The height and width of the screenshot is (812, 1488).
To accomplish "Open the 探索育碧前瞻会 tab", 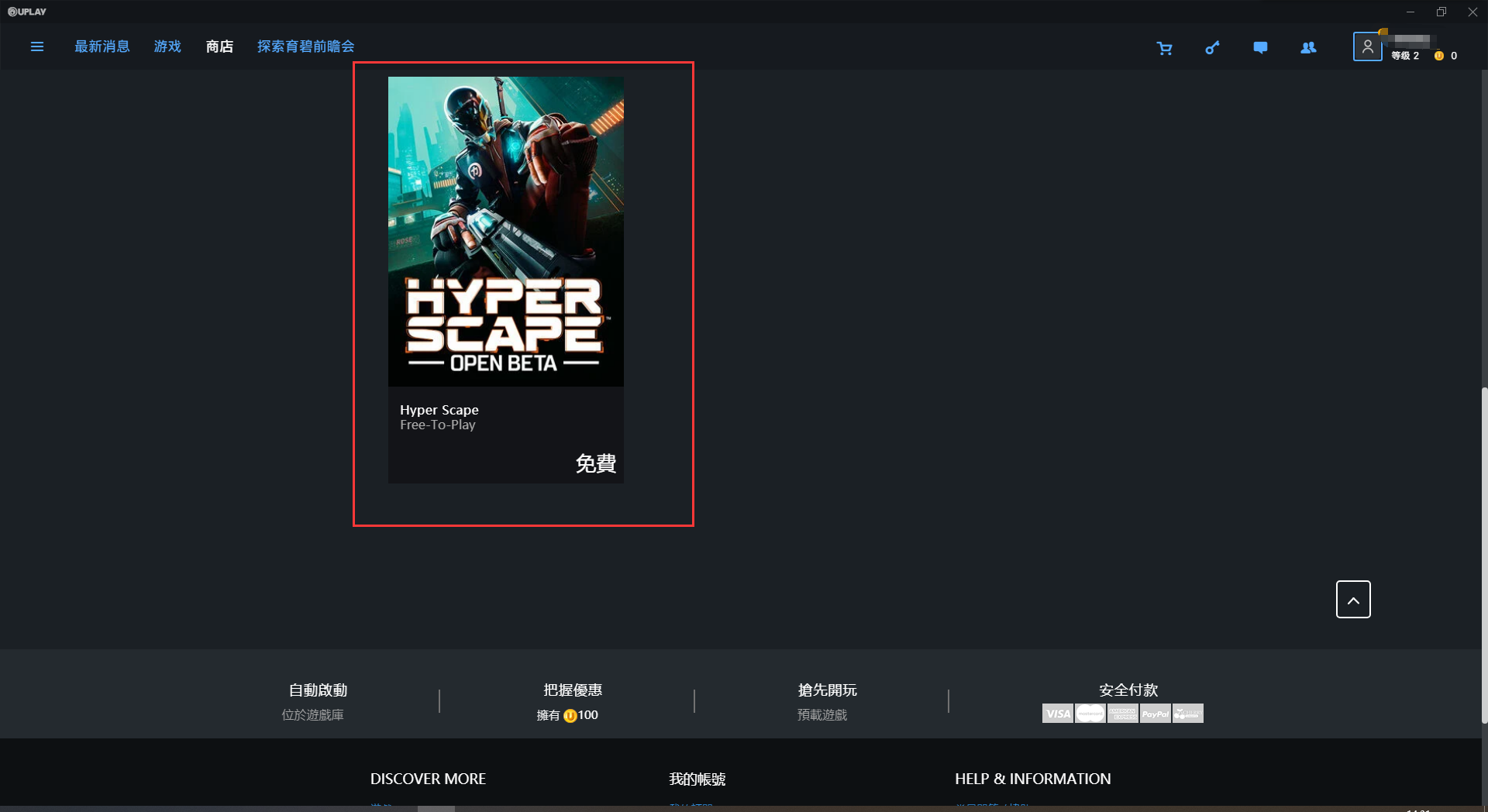I will [x=305, y=46].
